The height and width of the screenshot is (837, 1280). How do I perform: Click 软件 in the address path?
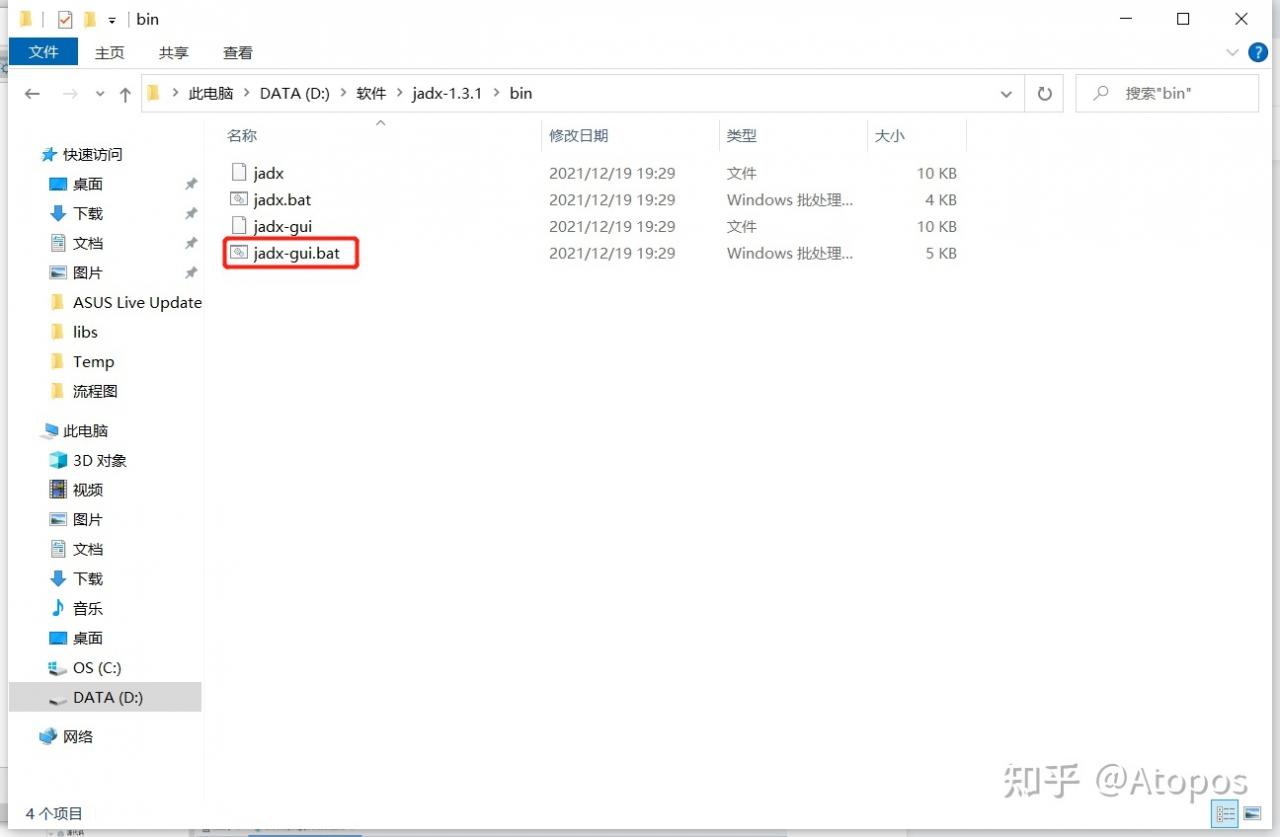371,93
